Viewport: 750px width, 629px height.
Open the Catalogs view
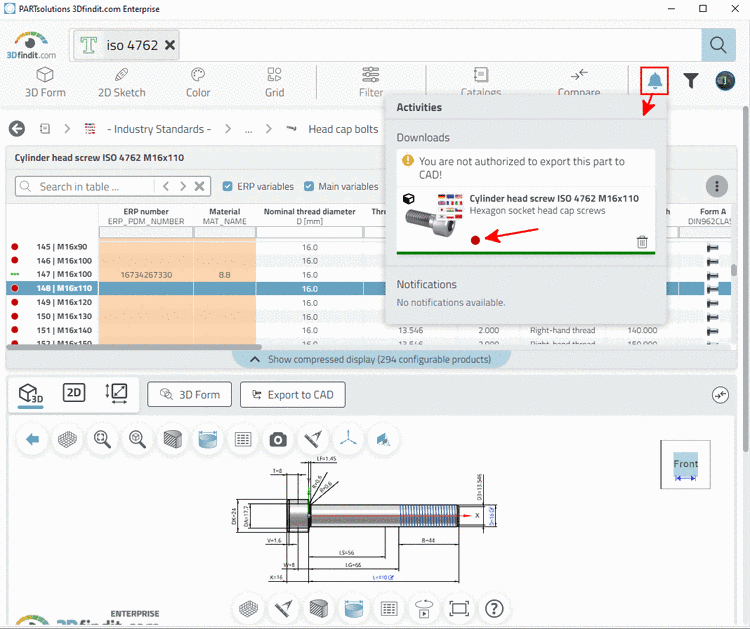pos(481,82)
